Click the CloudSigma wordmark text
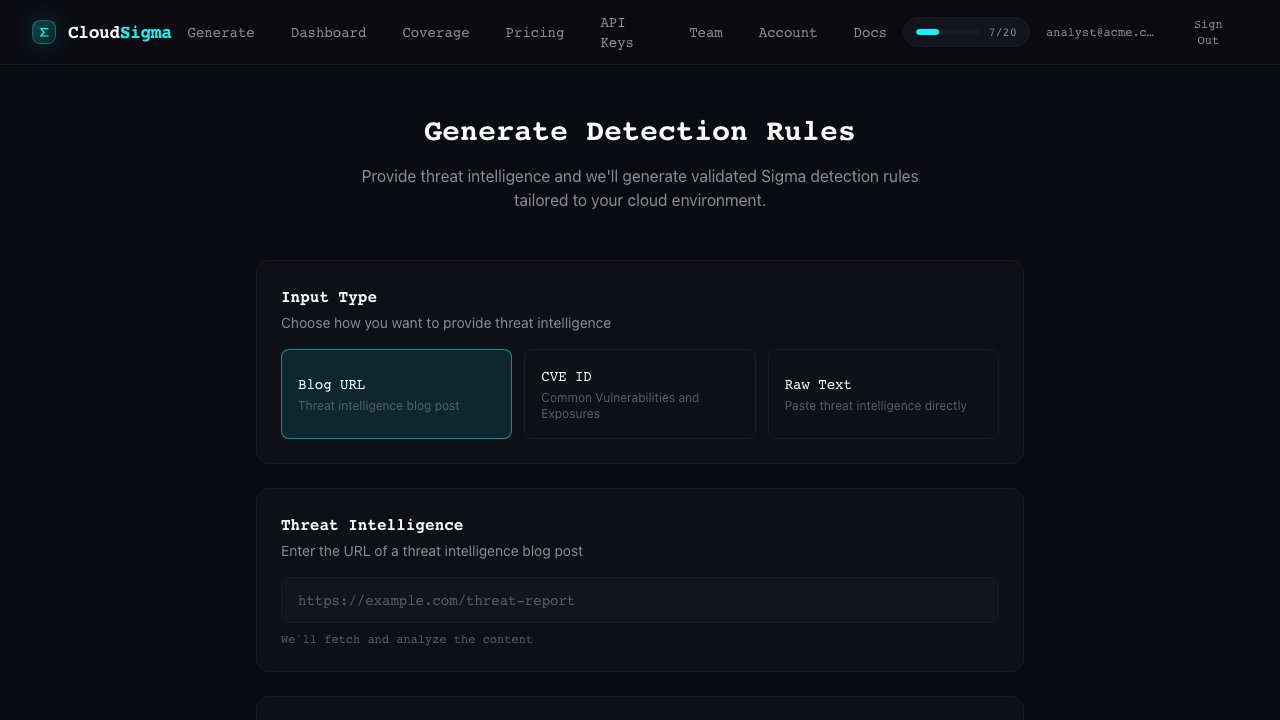This screenshot has height=720, width=1280. (x=119, y=32)
